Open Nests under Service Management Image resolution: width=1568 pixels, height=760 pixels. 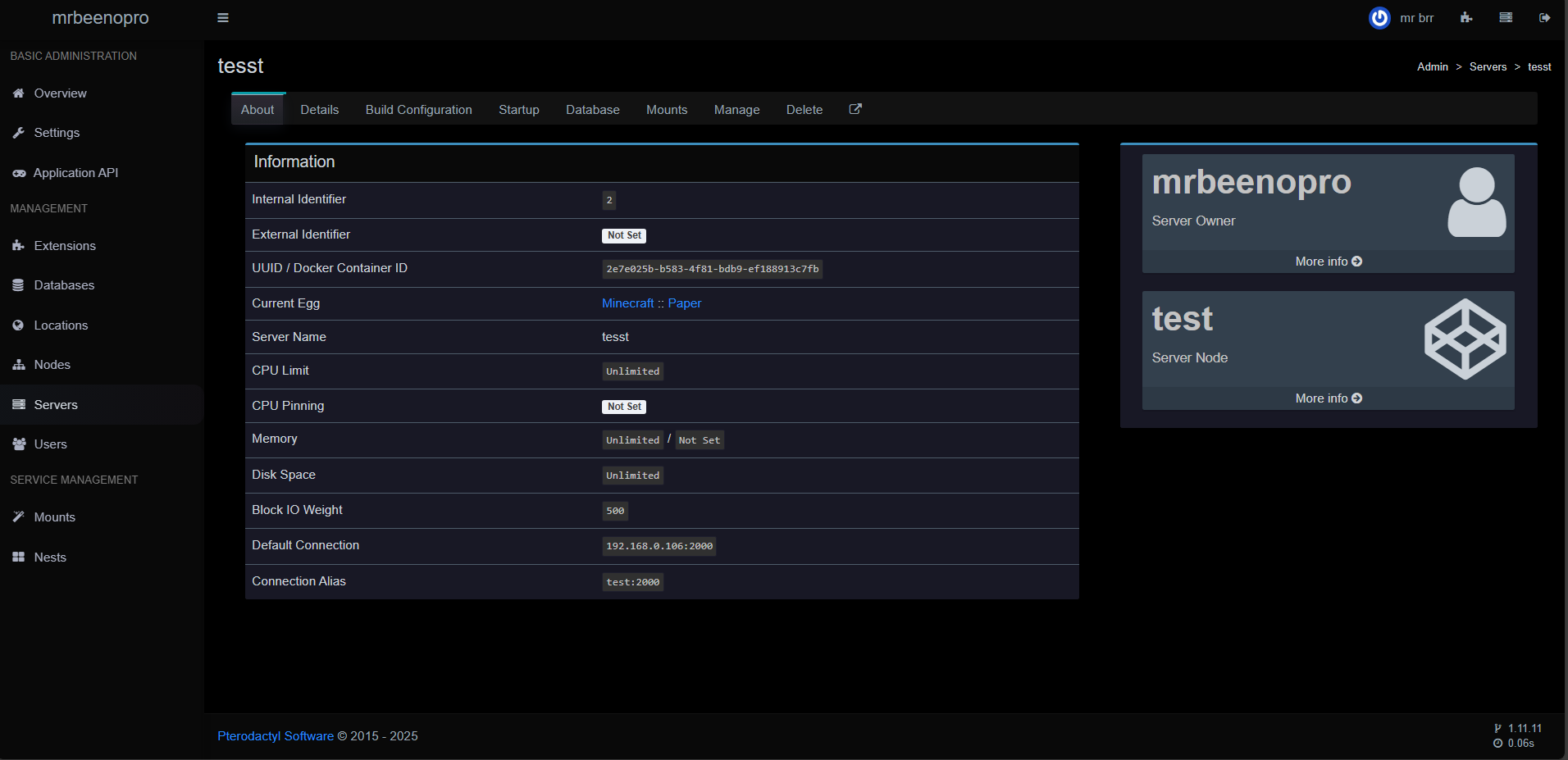coord(50,557)
